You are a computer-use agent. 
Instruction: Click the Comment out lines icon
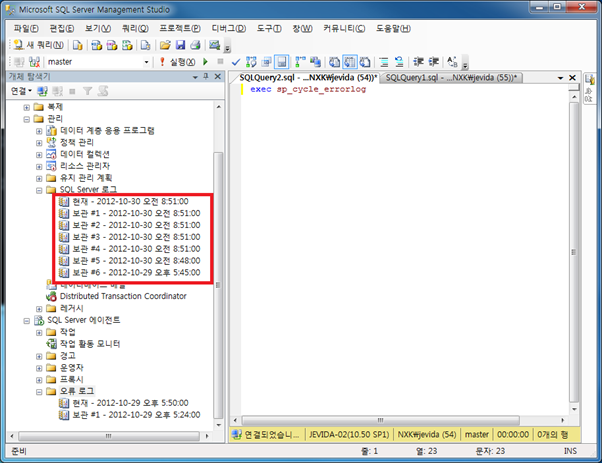click(x=384, y=62)
